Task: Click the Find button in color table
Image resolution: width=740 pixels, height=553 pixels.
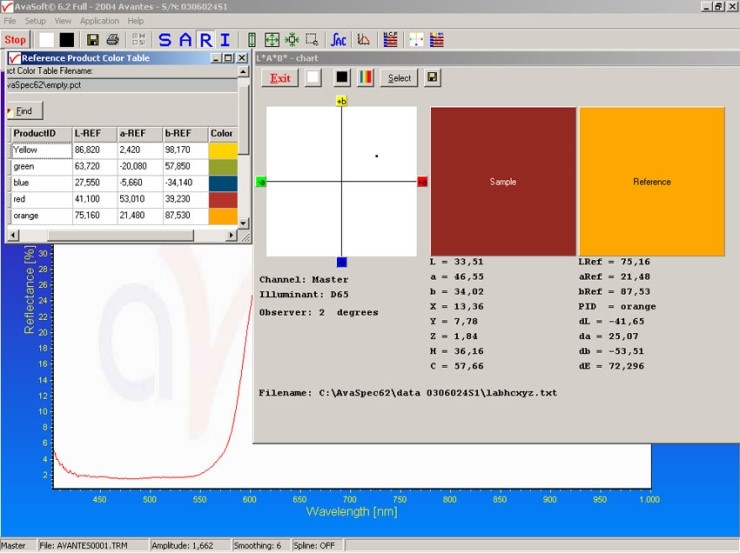Action: (25, 111)
